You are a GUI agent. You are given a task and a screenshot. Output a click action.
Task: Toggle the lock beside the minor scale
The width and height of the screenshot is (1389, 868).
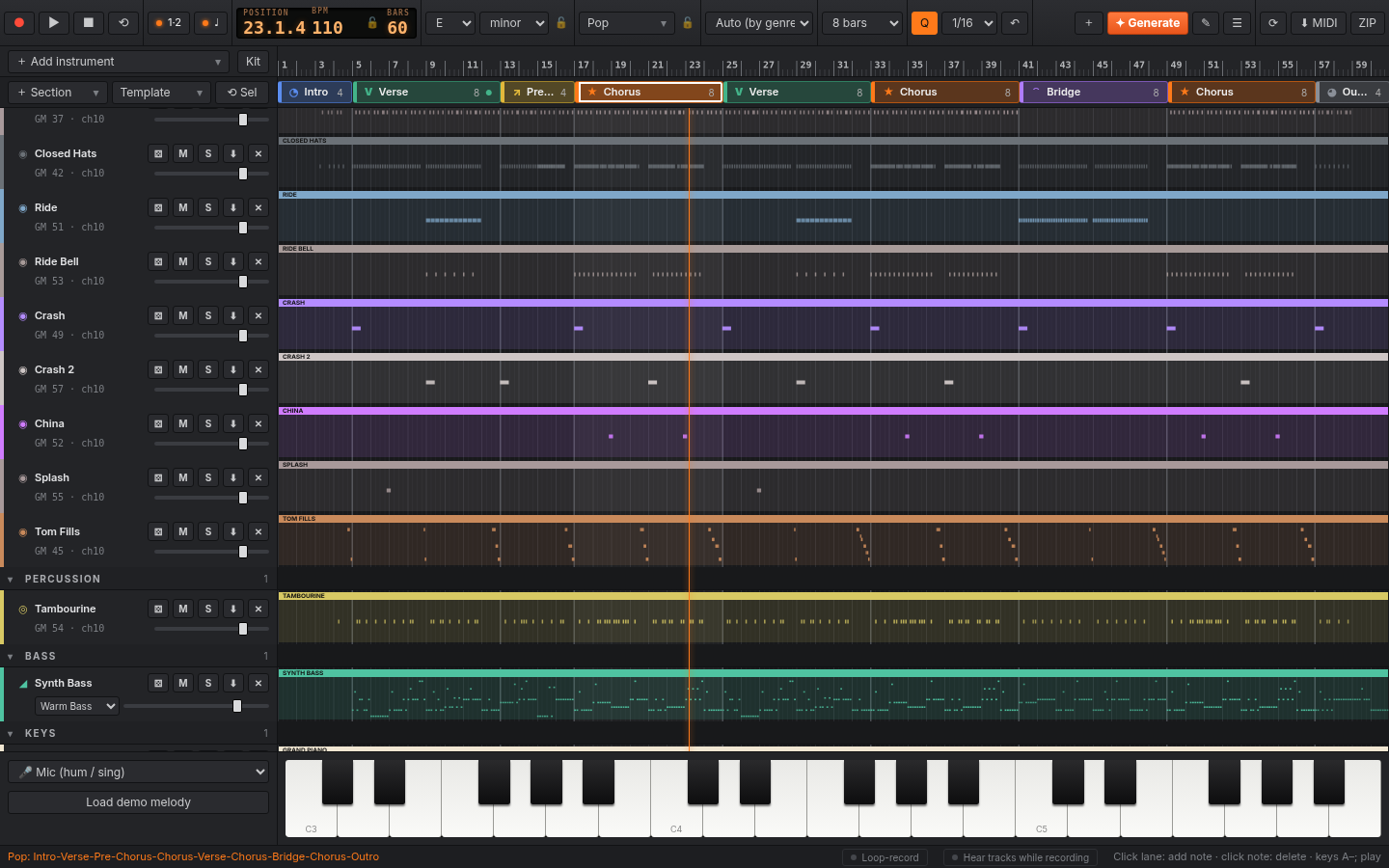(561, 22)
